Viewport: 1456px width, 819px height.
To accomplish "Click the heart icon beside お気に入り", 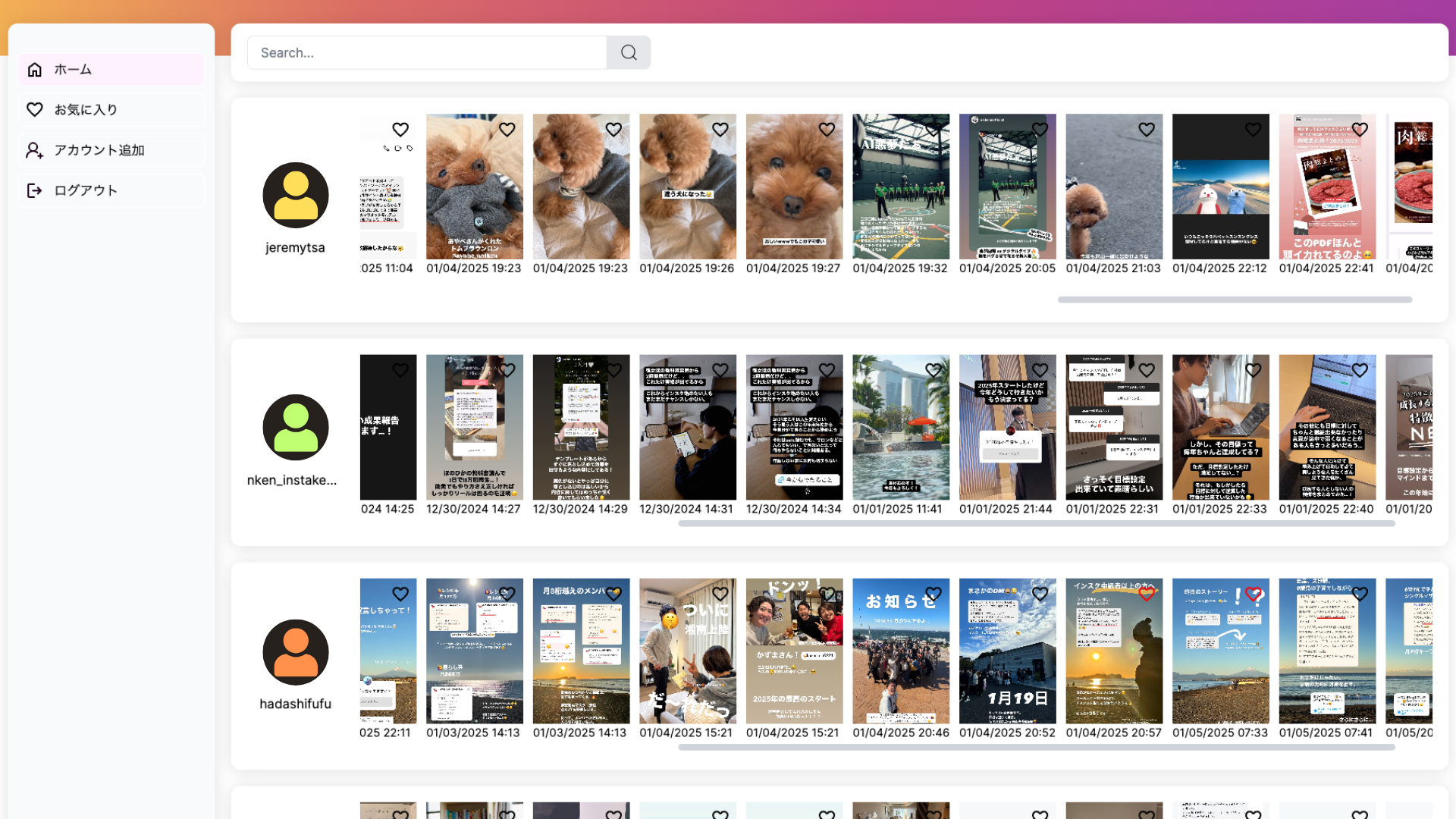I will point(35,110).
